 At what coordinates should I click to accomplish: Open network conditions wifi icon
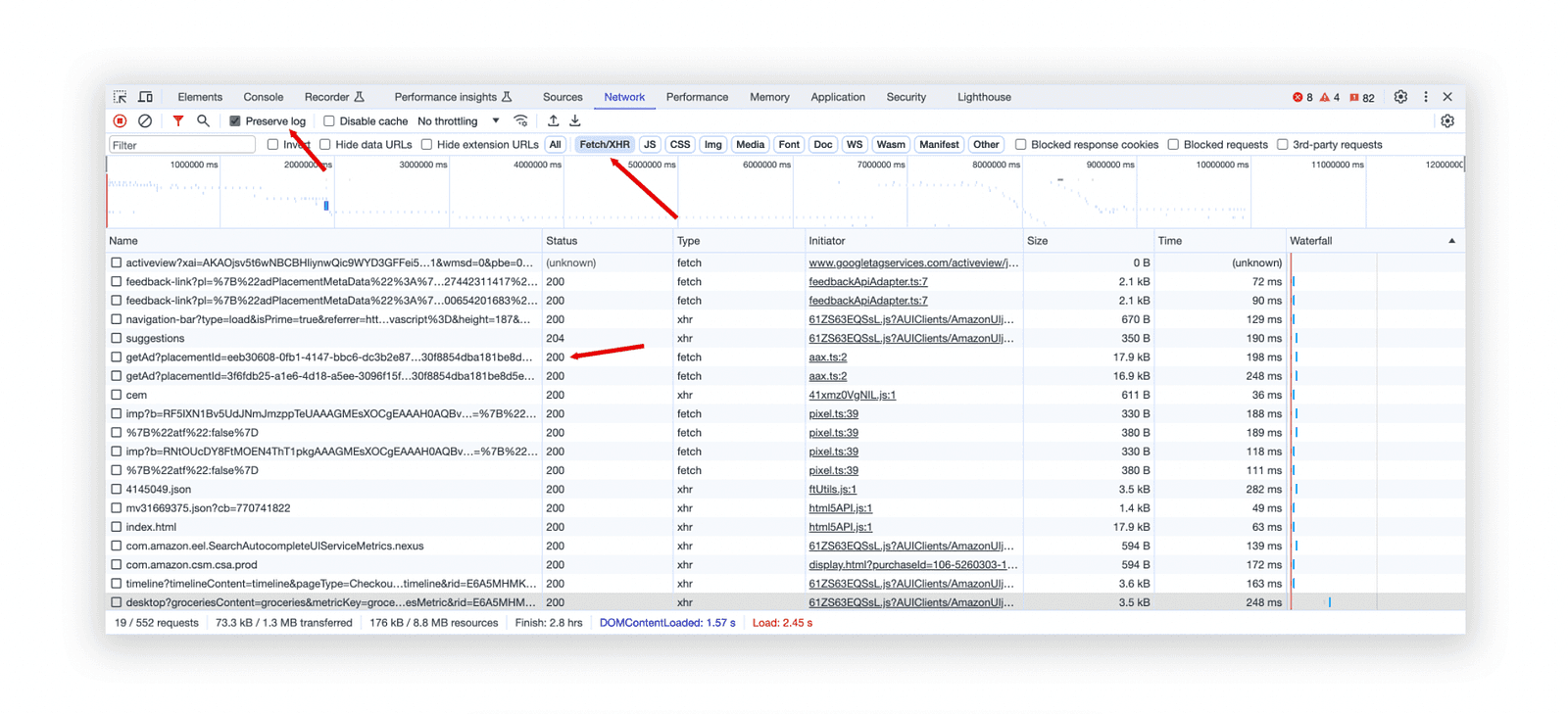coord(521,121)
